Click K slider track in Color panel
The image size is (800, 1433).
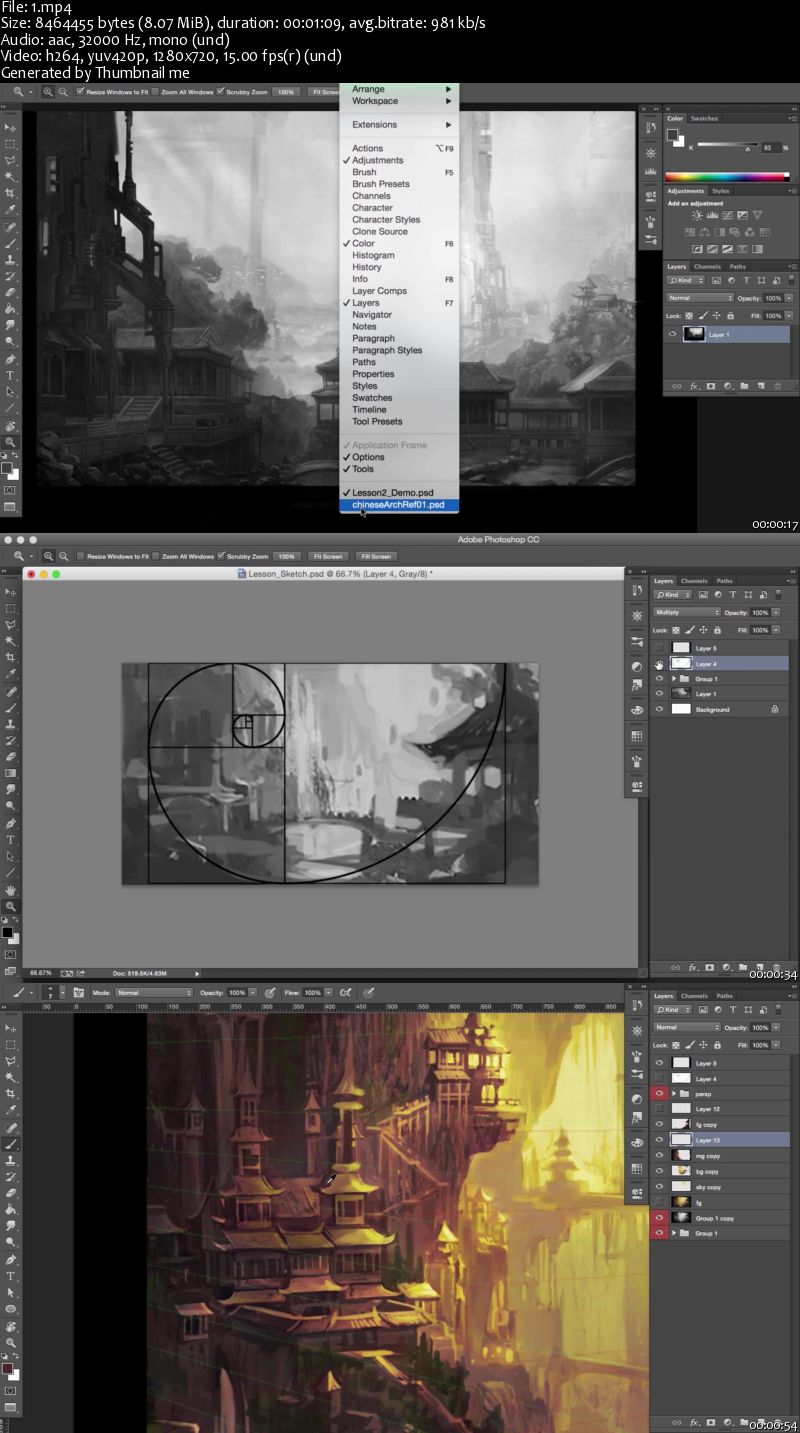coord(726,146)
